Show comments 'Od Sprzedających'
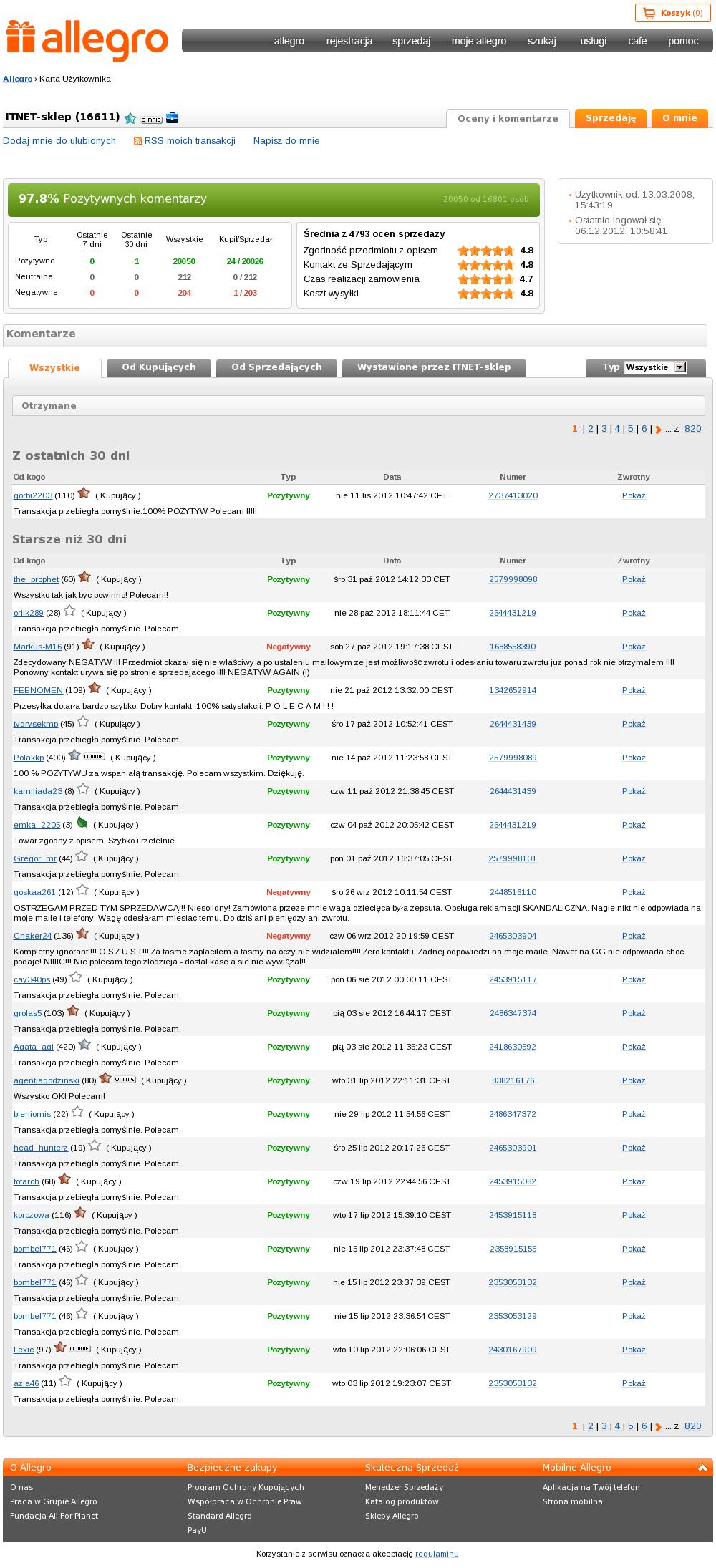Screen dimensions: 716x1568 (x=276, y=367)
